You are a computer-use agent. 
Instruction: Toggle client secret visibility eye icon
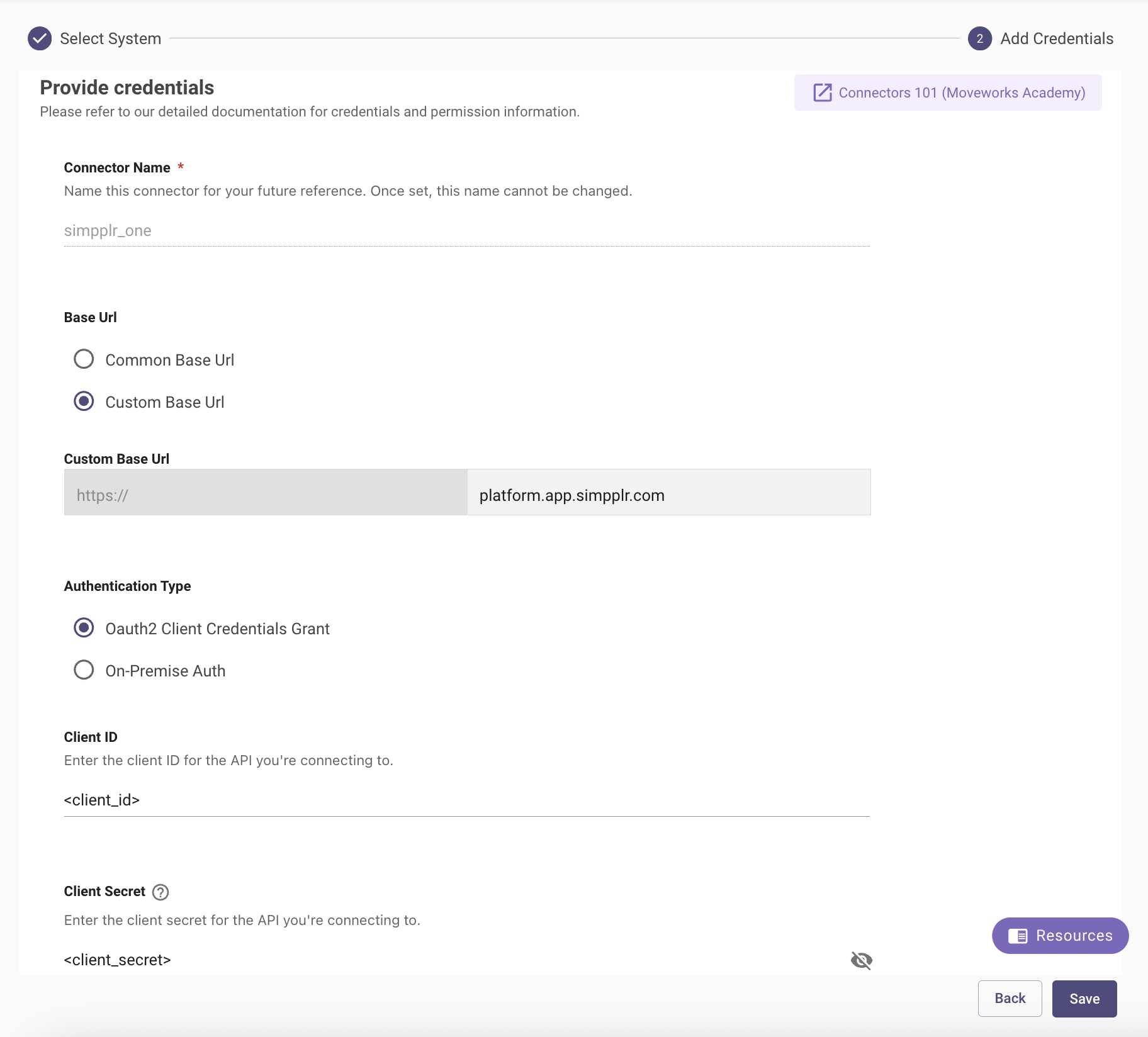tap(861, 960)
